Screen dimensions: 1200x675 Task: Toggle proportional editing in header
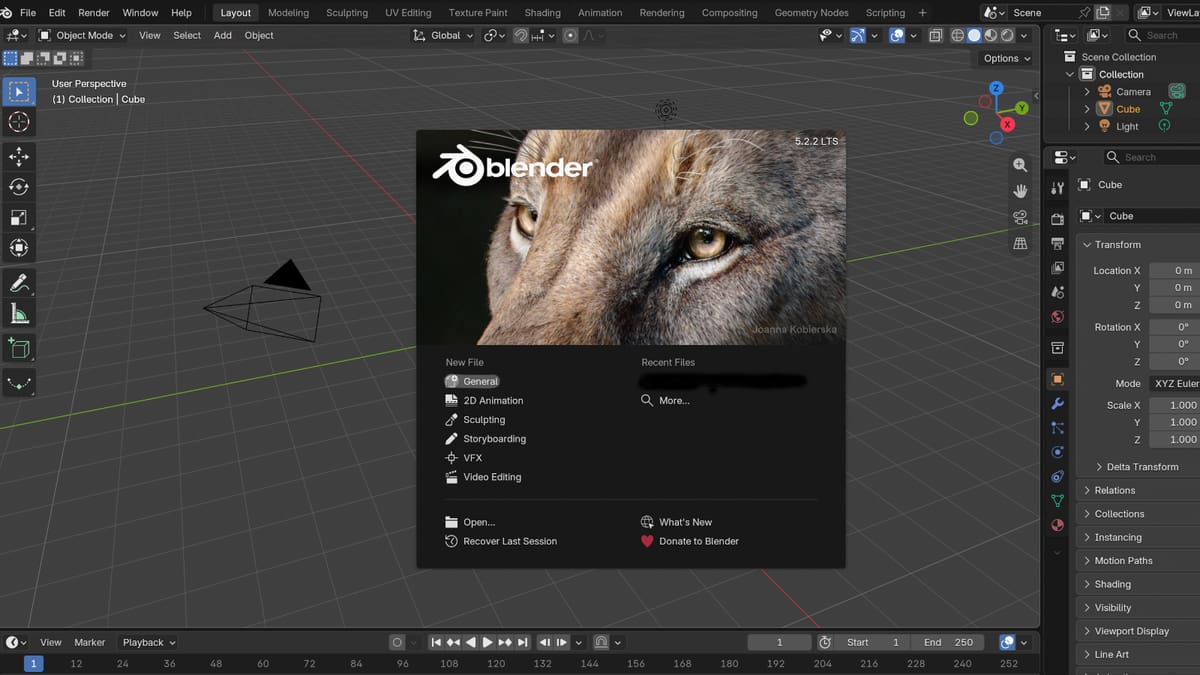(570, 35)
